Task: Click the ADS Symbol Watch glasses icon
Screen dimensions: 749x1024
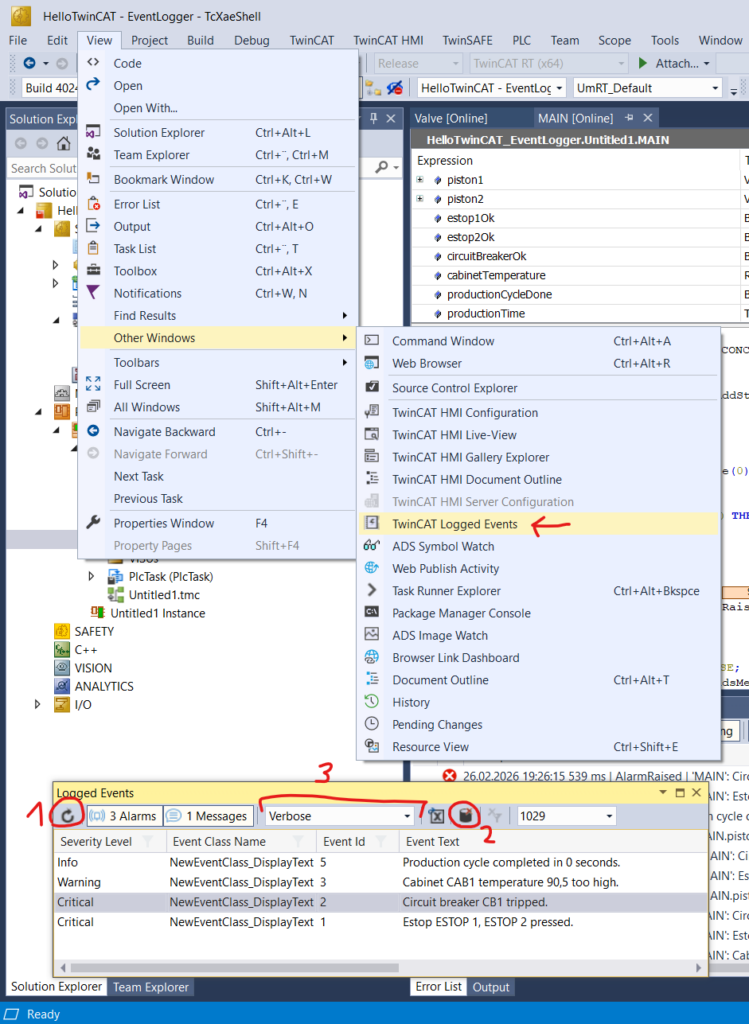Action: click(371, 546)
